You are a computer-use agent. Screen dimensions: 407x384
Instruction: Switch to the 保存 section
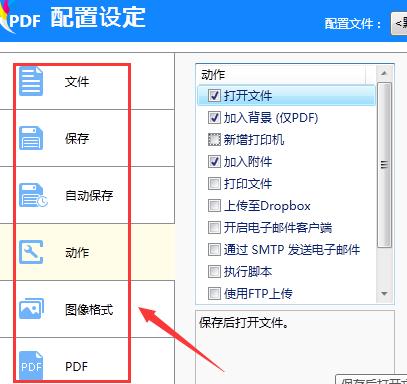[77, 138]
